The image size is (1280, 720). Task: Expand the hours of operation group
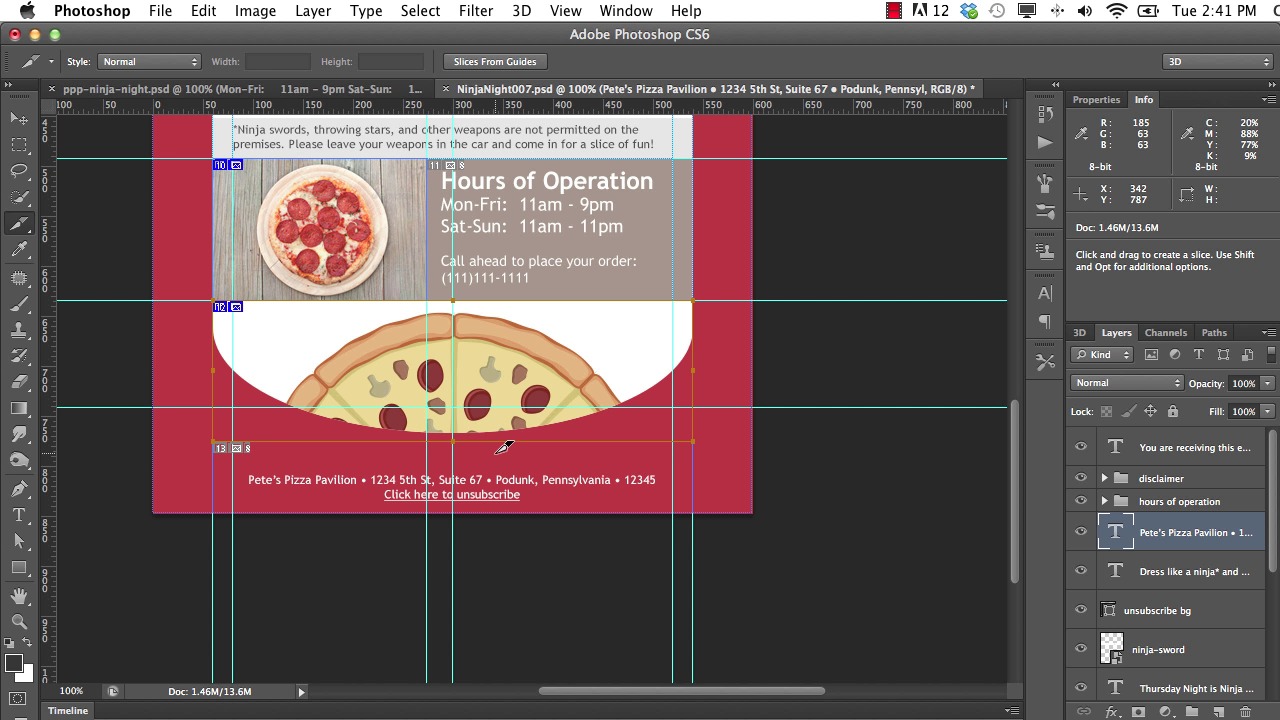pyautogui.click(x=1104, y=501)
